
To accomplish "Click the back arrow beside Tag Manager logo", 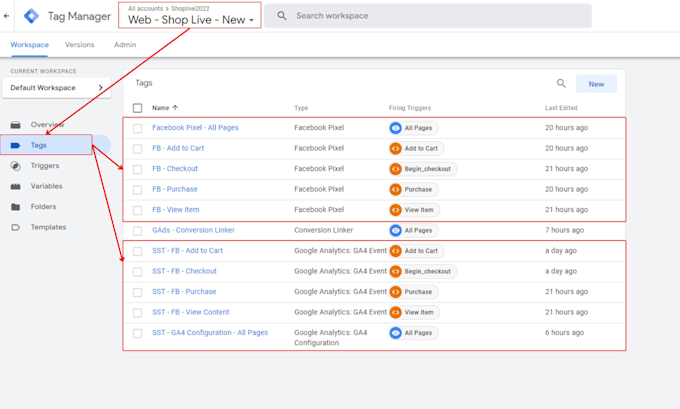I will pos(7,16).
